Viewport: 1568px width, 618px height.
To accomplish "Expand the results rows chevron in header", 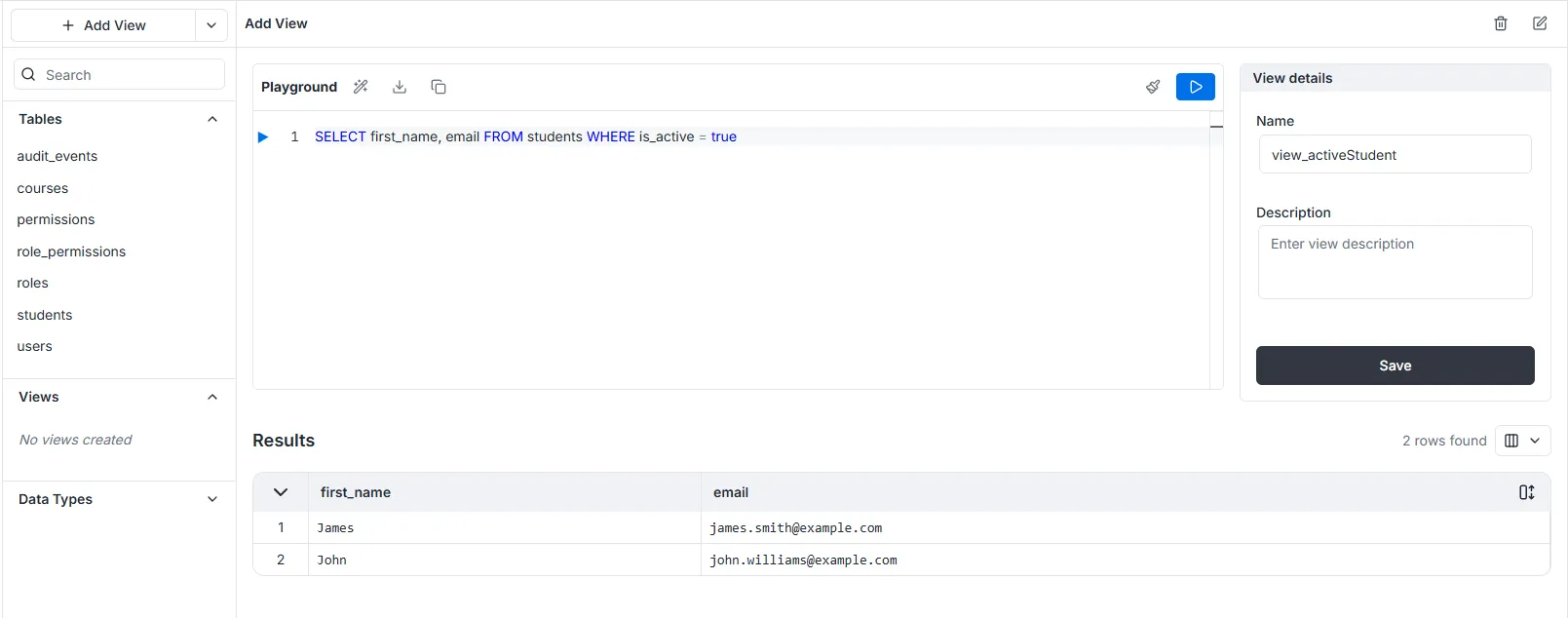I will [281, 492].
